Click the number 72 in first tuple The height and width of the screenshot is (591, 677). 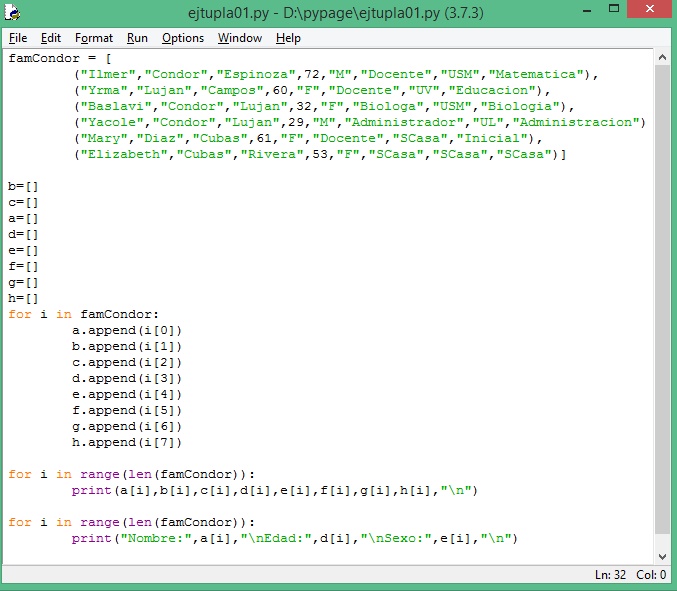[312, 74]
